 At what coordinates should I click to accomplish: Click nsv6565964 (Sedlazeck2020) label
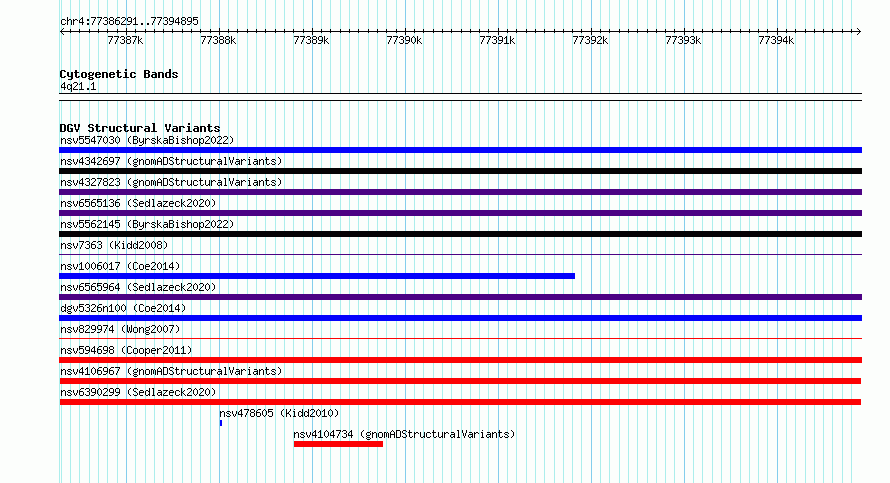point(138,287)
